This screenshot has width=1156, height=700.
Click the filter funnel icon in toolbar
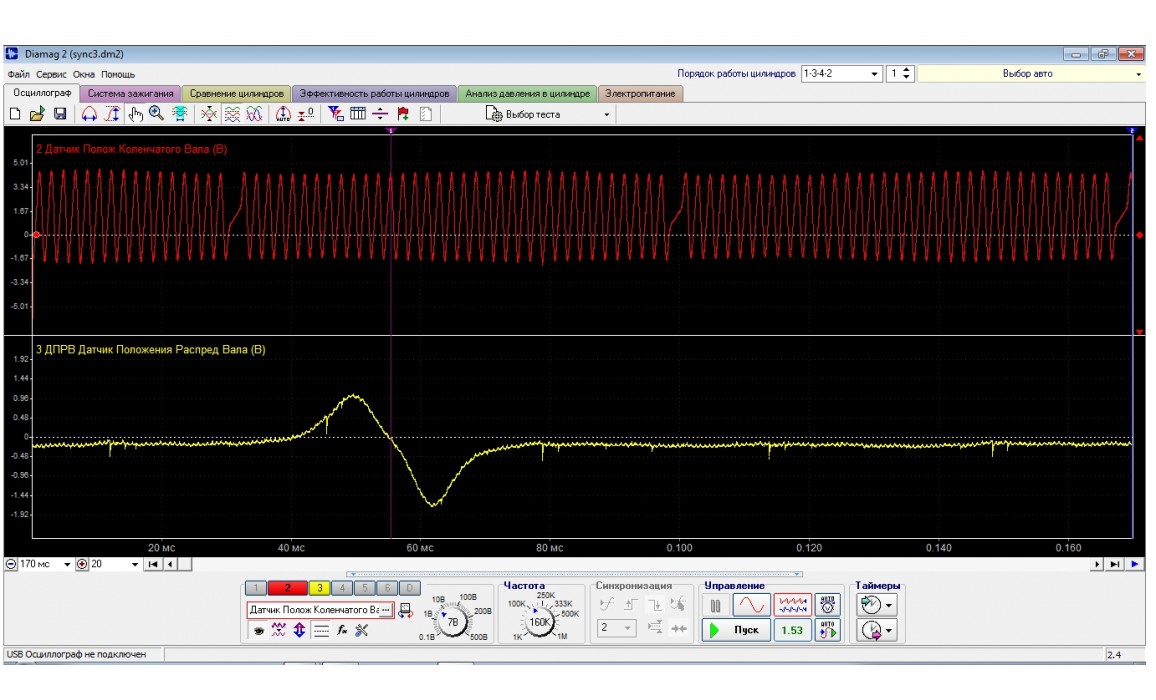pyautogui.click(x=335, y=115)
